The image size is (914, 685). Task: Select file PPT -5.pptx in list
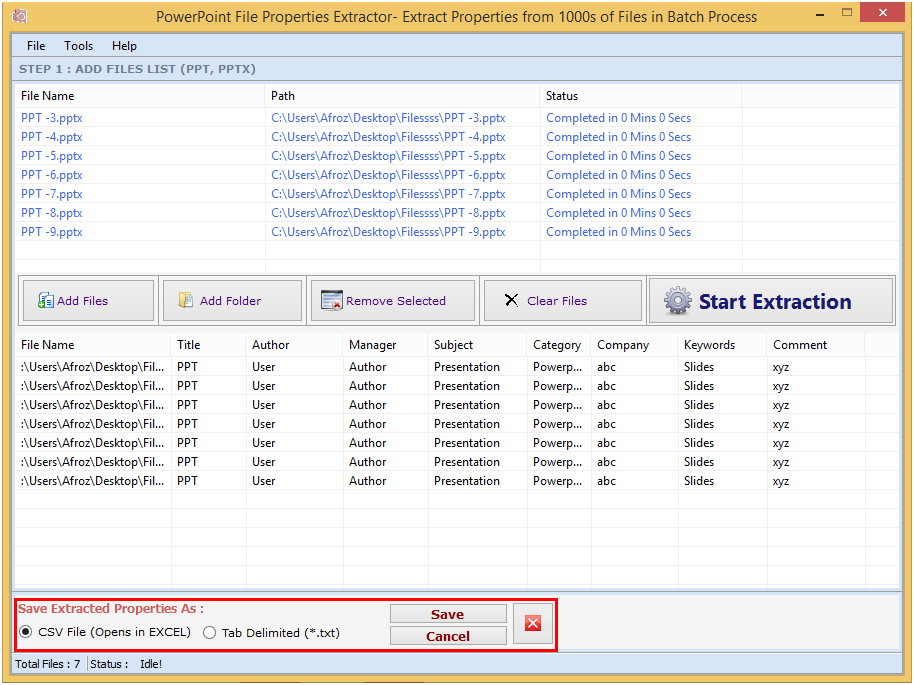[x=52, y=156]
